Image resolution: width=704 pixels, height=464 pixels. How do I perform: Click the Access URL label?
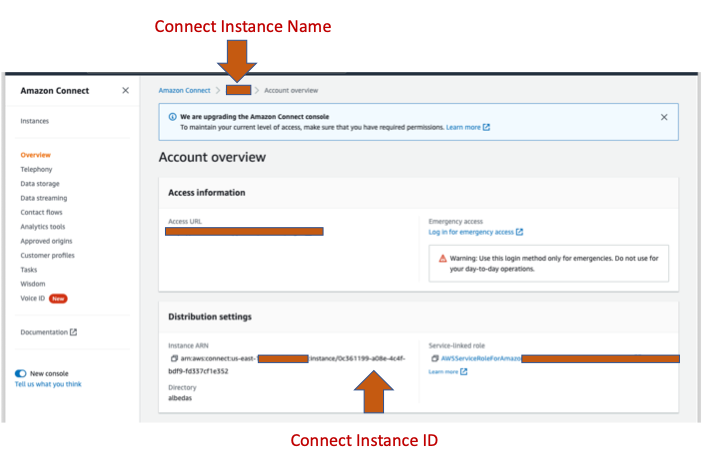(x=185, y=221)
